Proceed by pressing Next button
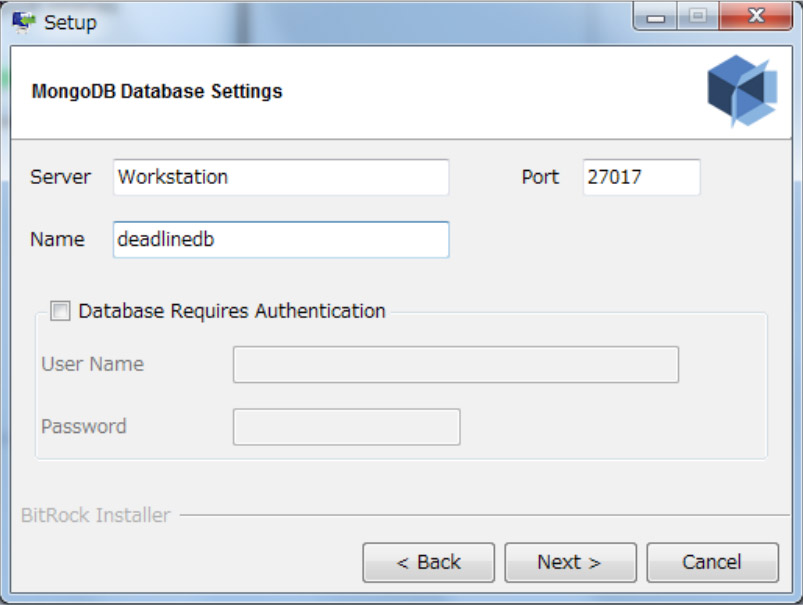Image resolution: width=803 pixels, height=605 pixels. point(570,562)
